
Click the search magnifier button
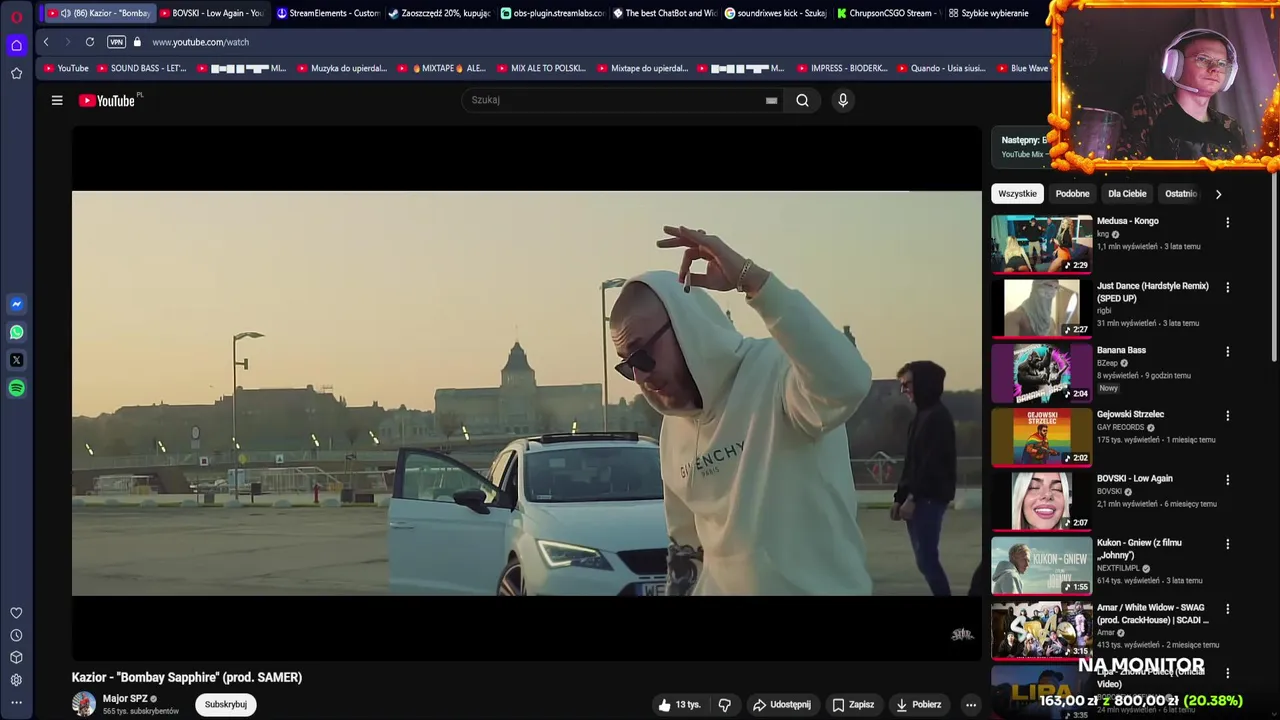tap(802, 100)
